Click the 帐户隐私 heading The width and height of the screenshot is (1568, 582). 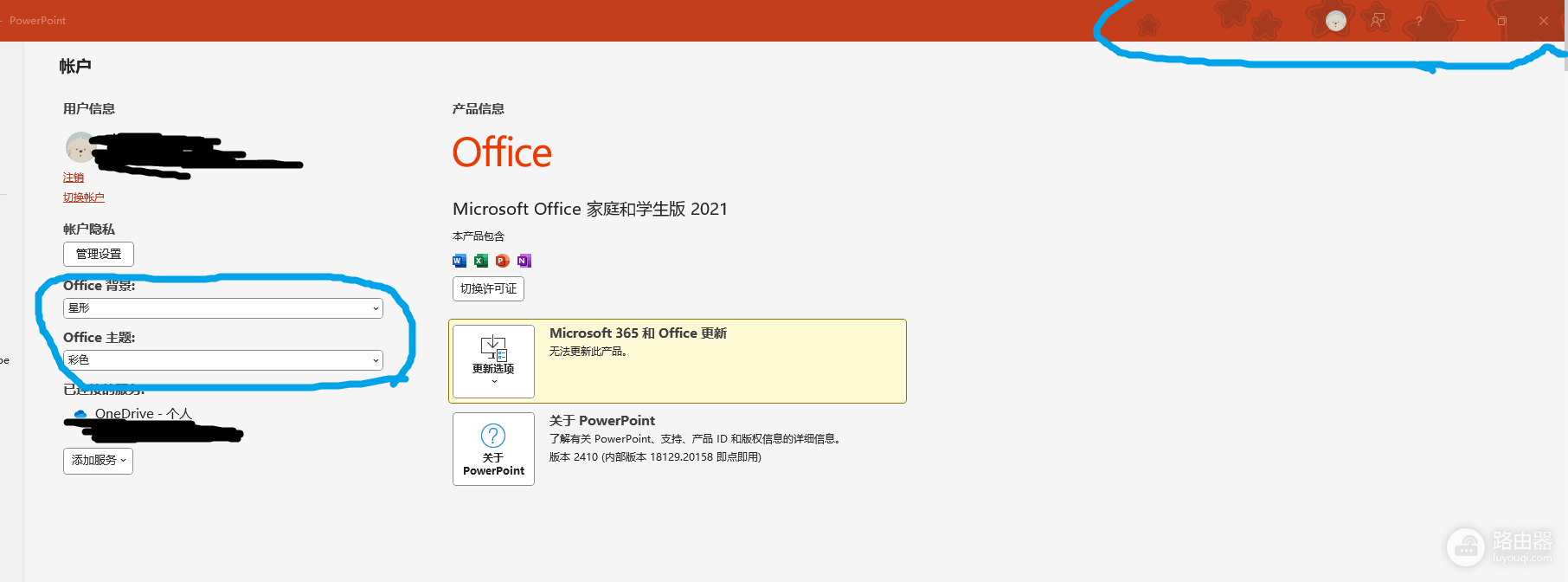(88, 229)
